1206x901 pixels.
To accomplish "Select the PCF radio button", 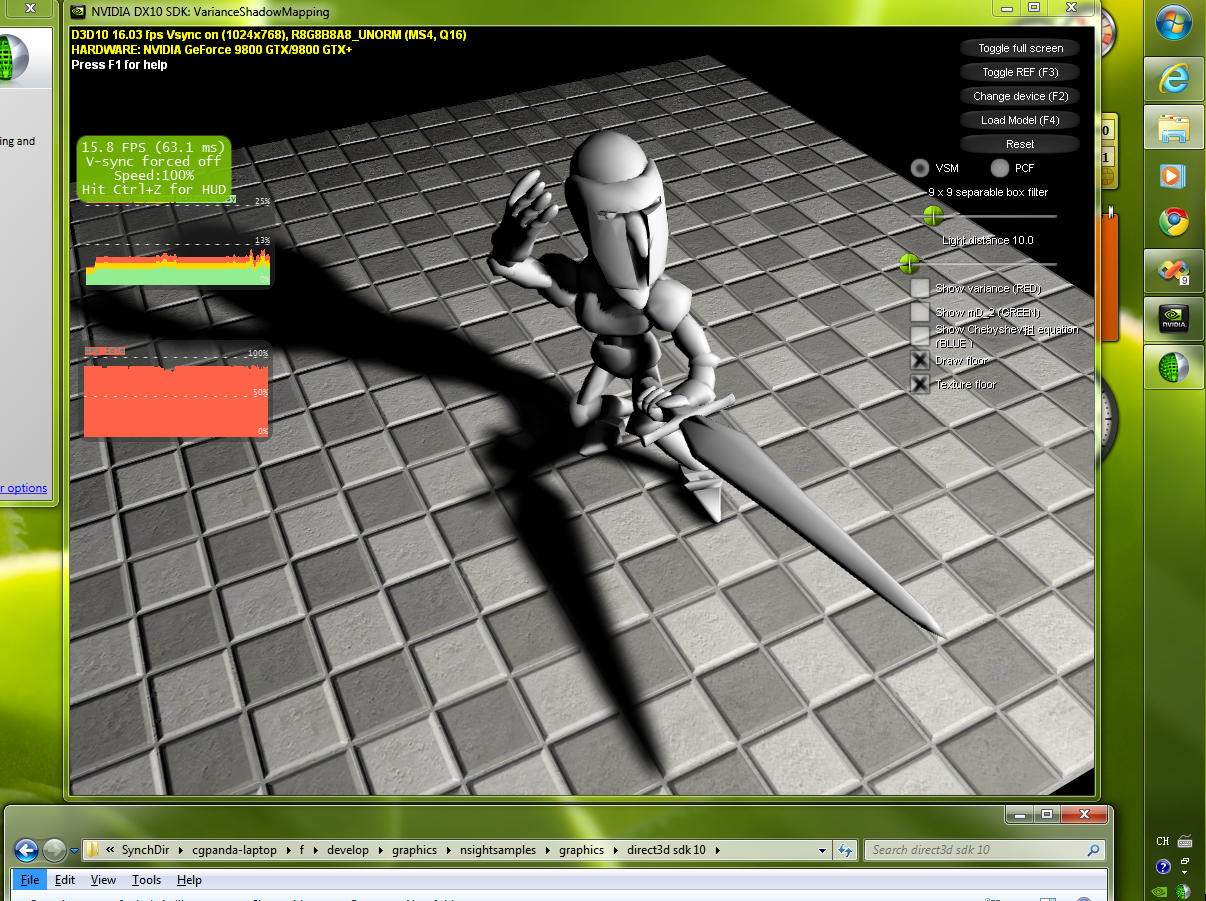I will 999,168.
